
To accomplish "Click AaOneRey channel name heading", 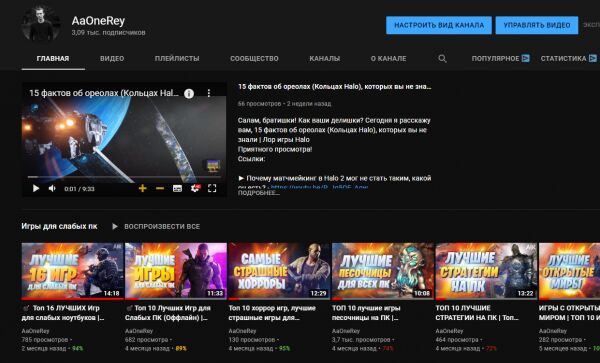I will click(x=98, y=21).
